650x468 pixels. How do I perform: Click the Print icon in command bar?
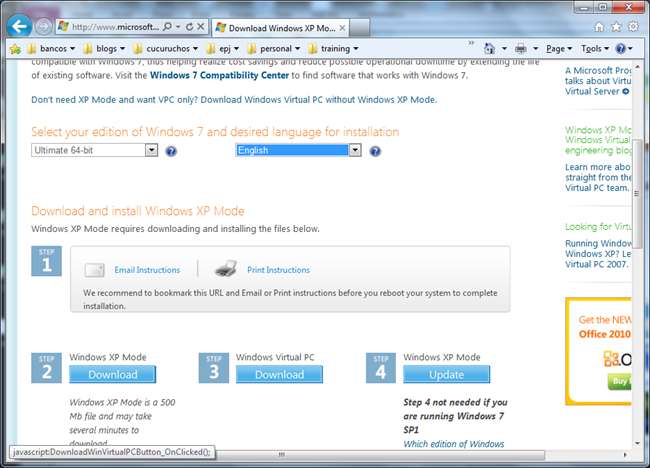click(521, 49)
